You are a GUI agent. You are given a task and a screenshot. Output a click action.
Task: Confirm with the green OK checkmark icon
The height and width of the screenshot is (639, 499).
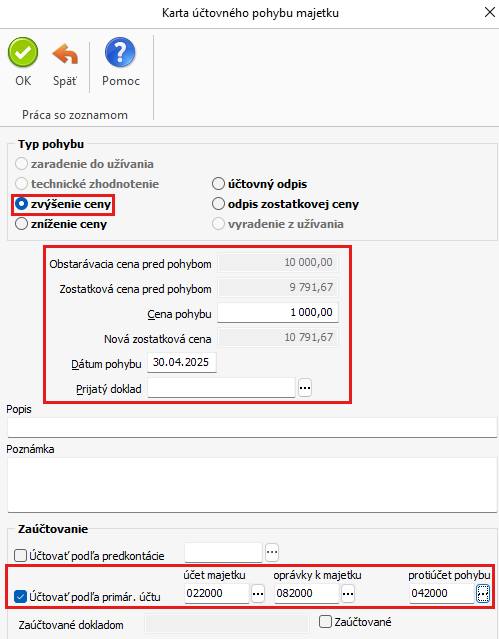click(23, 53)
